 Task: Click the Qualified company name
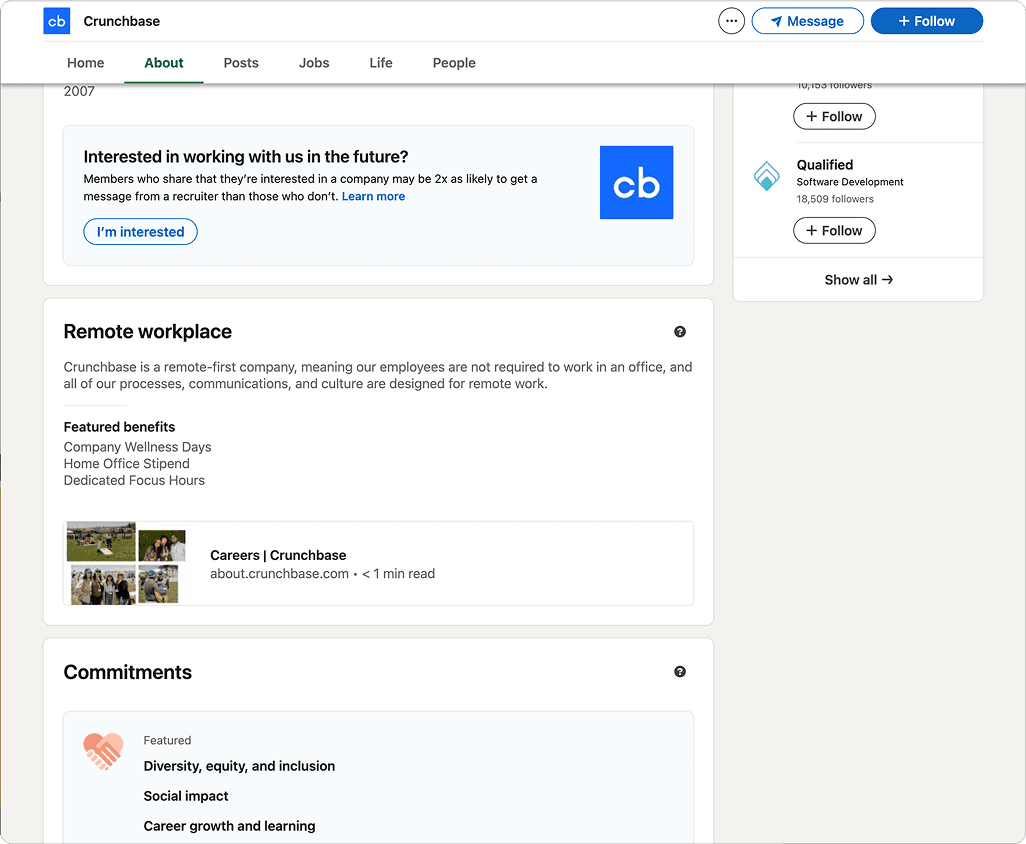824,165
